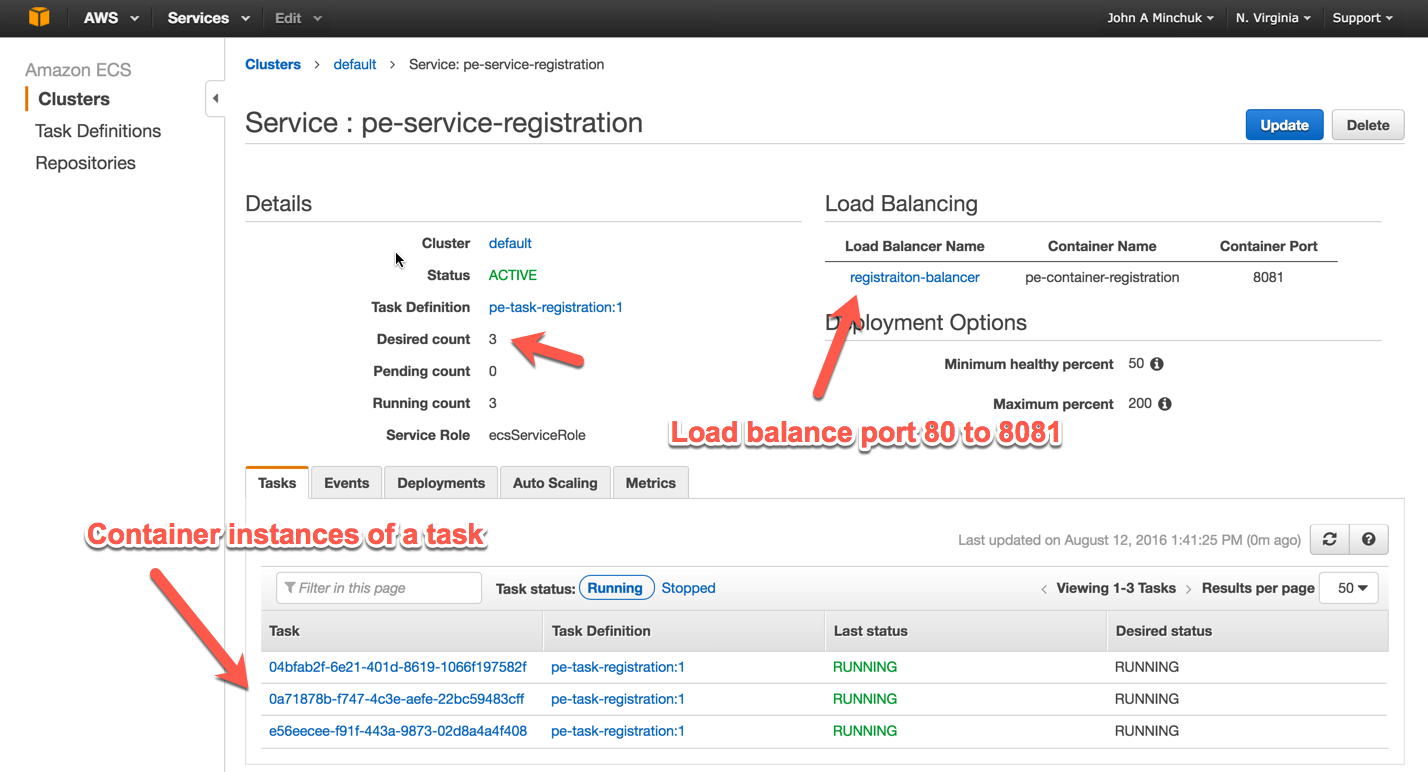The image size is (1428, 772).
Task: Collapse the left sidebar panel arrow
Action: [215, 99]
